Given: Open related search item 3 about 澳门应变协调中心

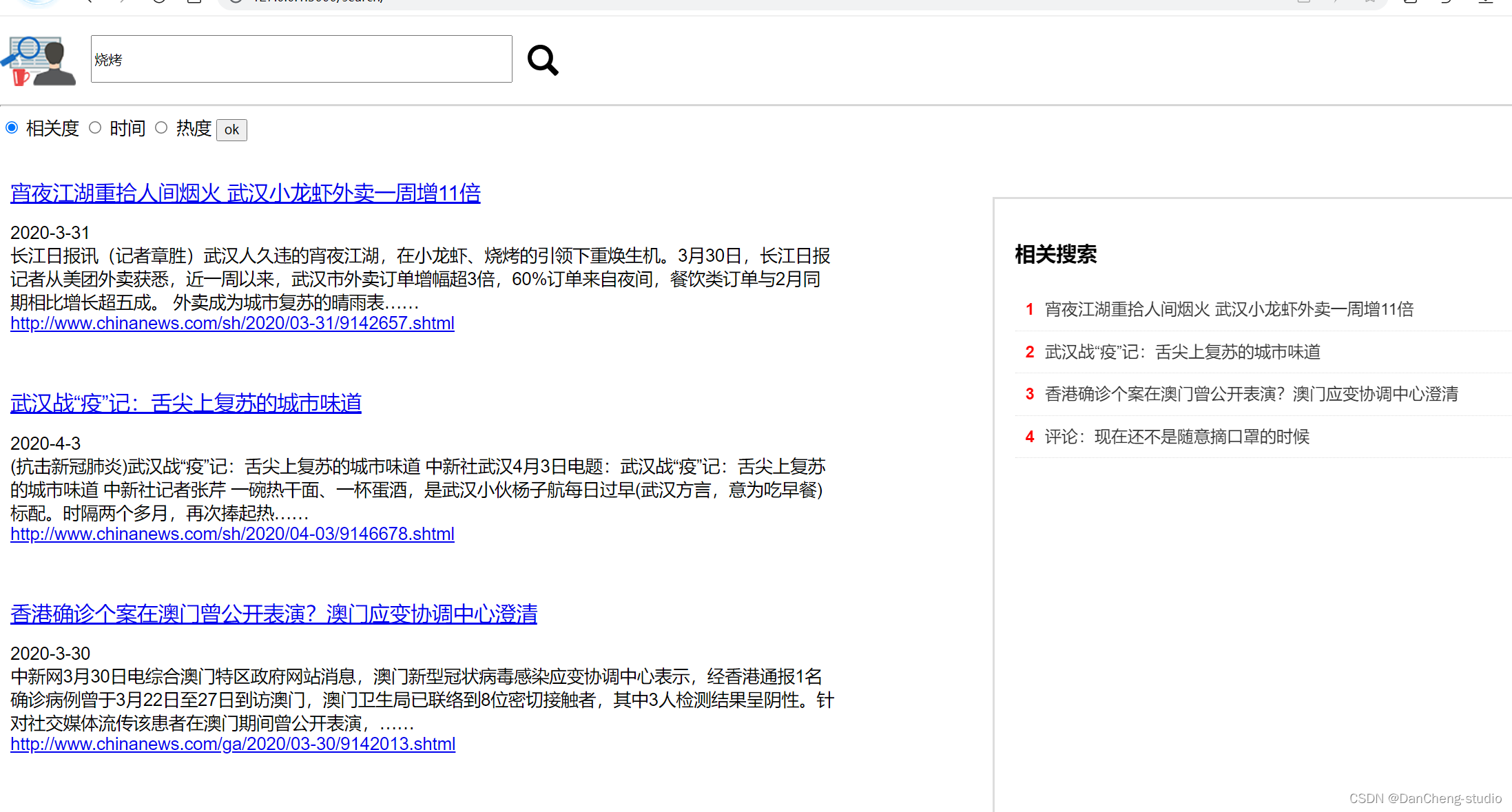Looking at the screenshot, I should [x=1251, y=394].
